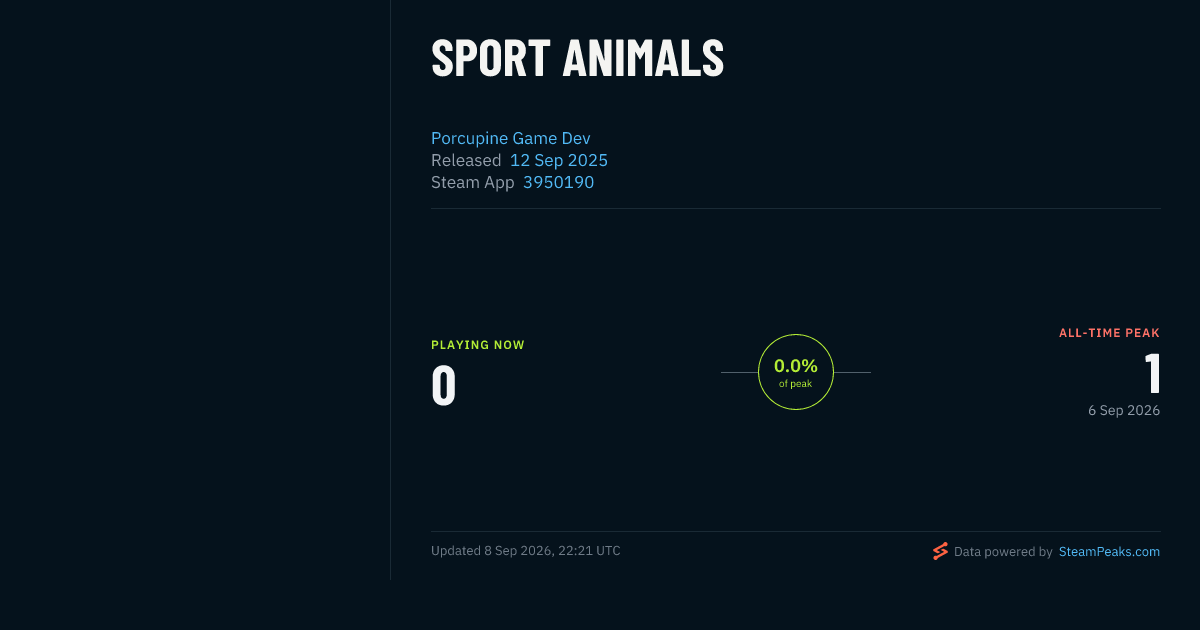Visit the SteamPeaks.com link

point(1109,551)
